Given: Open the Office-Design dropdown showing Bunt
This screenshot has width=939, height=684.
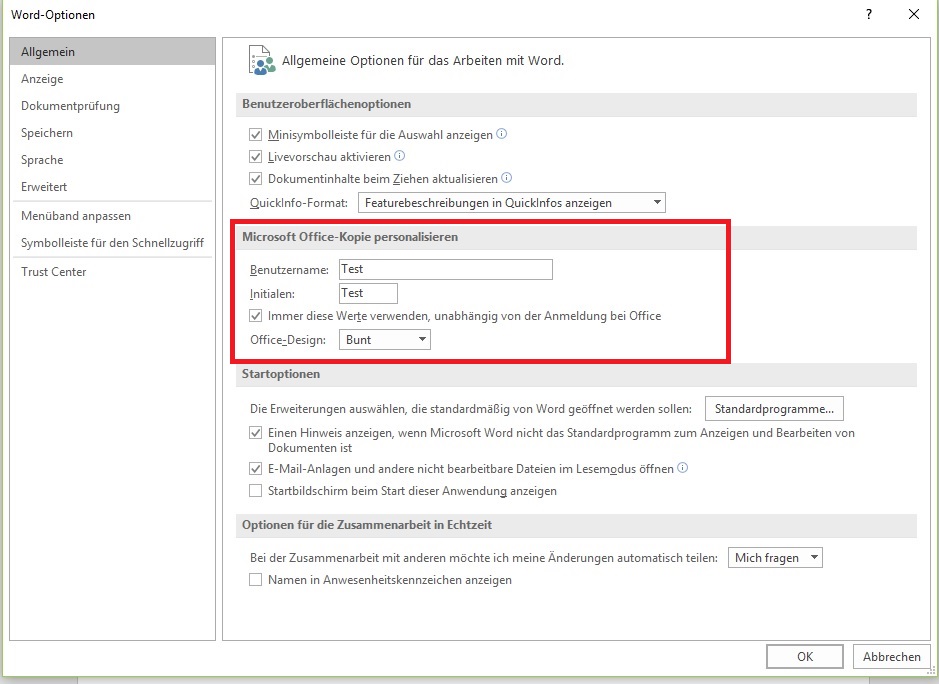Looking at the screenshot, I should (384, 340).
